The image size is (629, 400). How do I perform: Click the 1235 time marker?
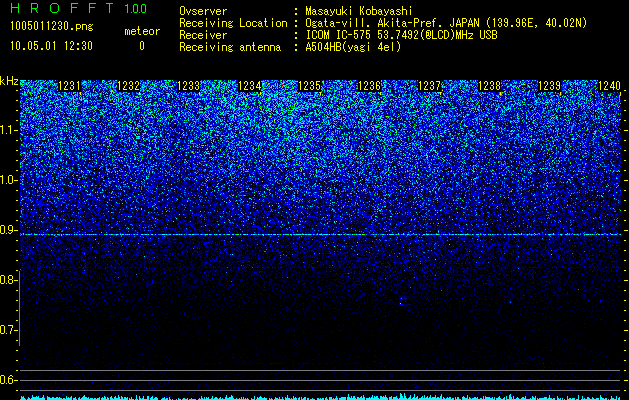click(309, 86)
